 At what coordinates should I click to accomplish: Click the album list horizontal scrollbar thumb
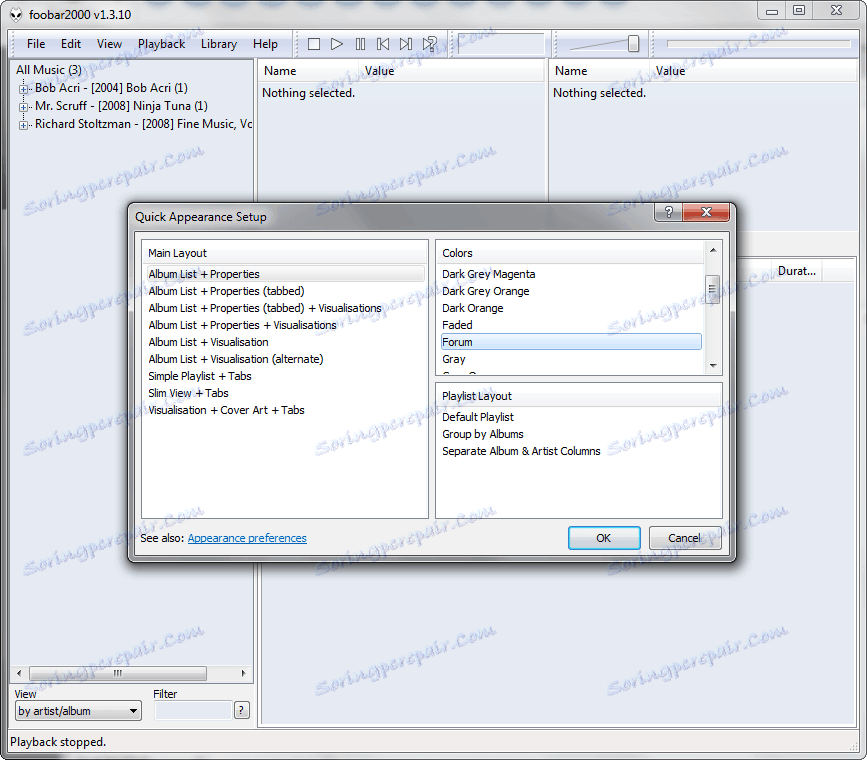point(118,673)
